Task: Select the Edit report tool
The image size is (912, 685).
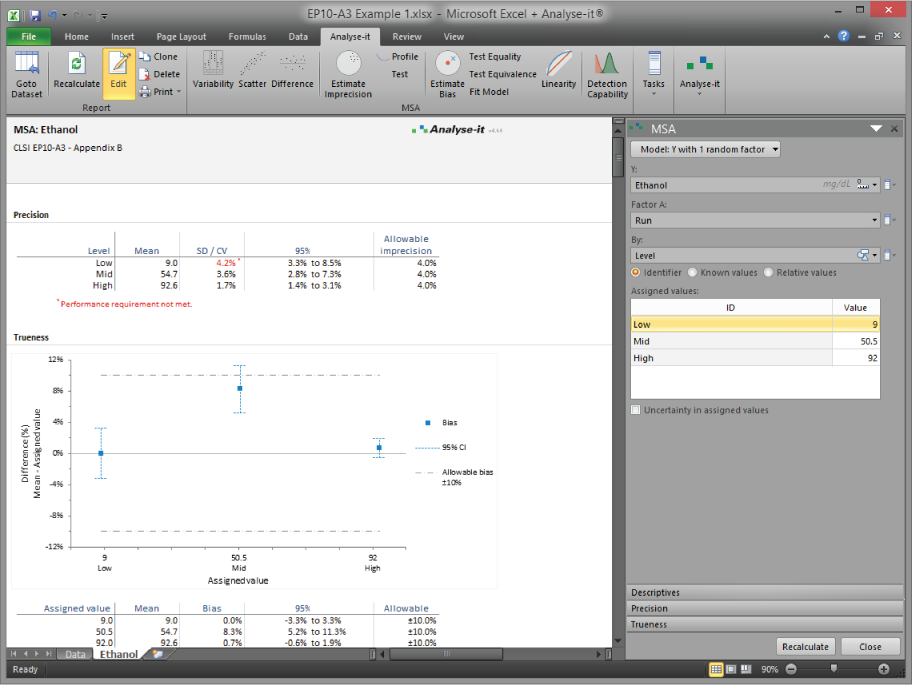Action: [x=118, y=70]
